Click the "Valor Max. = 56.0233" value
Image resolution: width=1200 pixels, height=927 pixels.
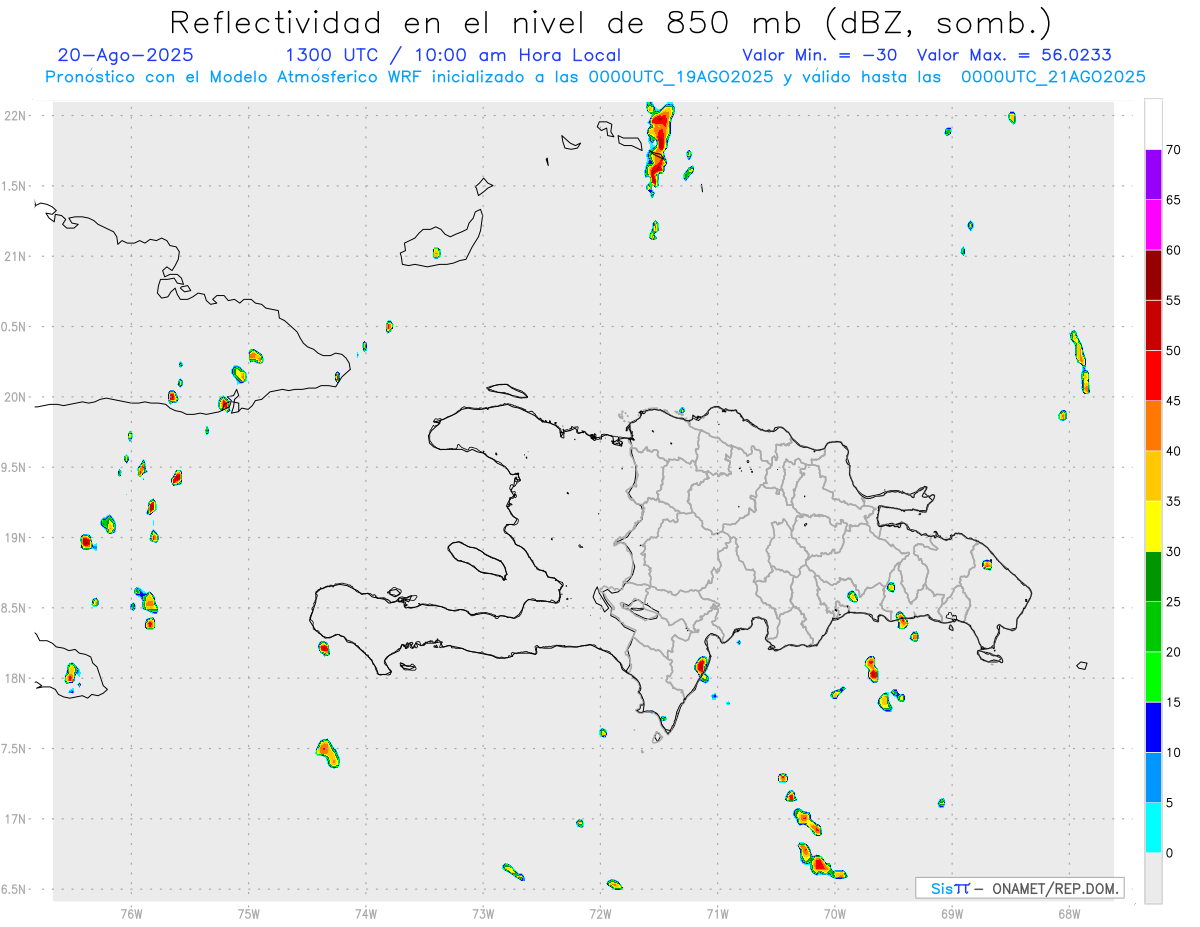[x=1014, y=55]
